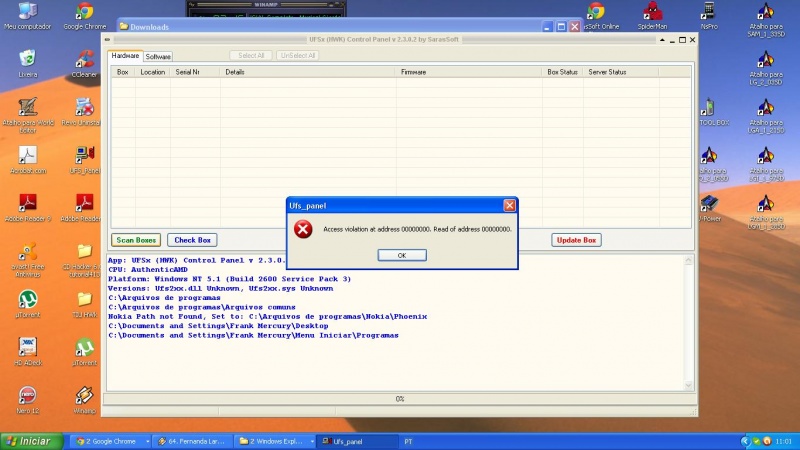Launch the CCleaner desktop shortcut
Viewport: 800px width, 450px height.
pyautogui.click(x=85, y=64)
